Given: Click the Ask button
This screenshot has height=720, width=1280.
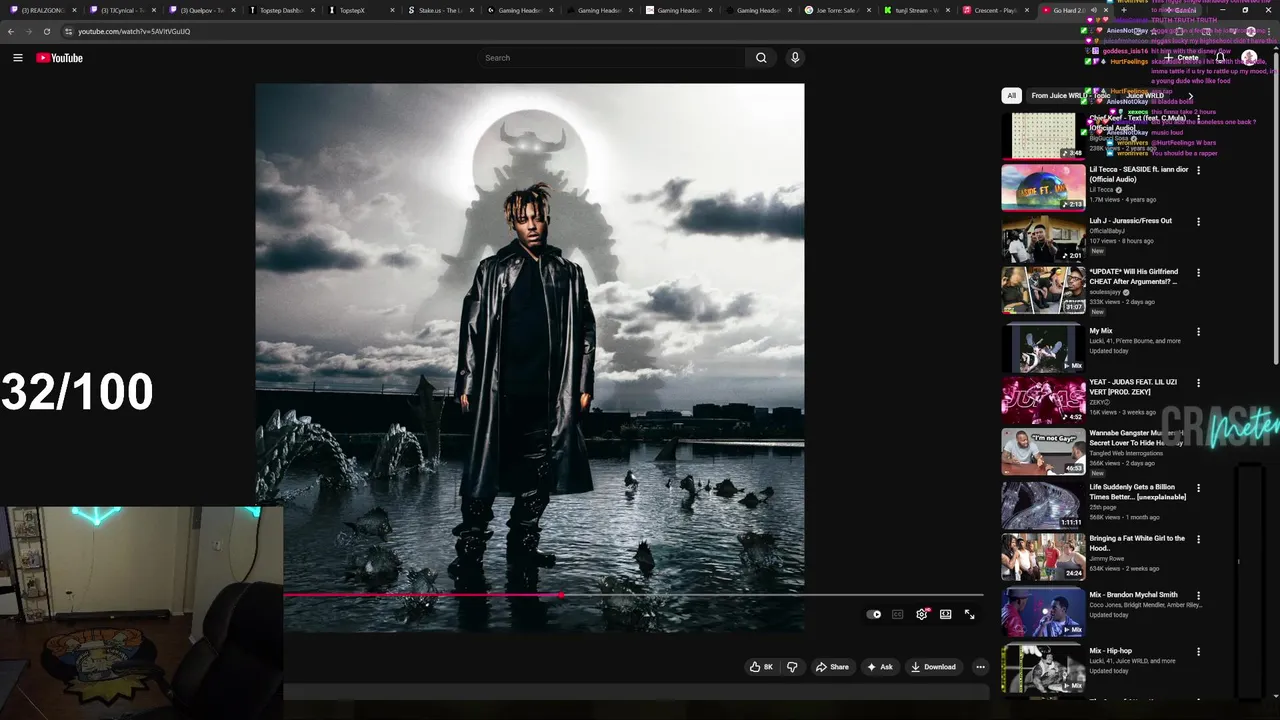Looking at the screenshot, I should click(880, 667).
